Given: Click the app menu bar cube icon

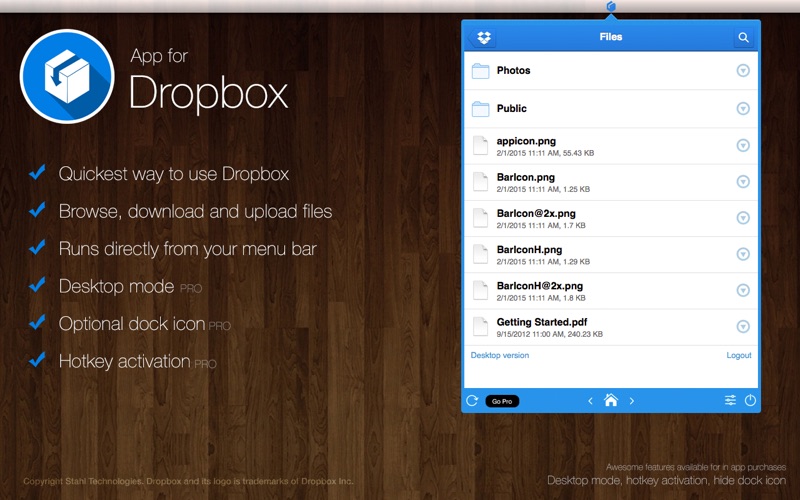Looking at the screenshot, I should point(611,7).
